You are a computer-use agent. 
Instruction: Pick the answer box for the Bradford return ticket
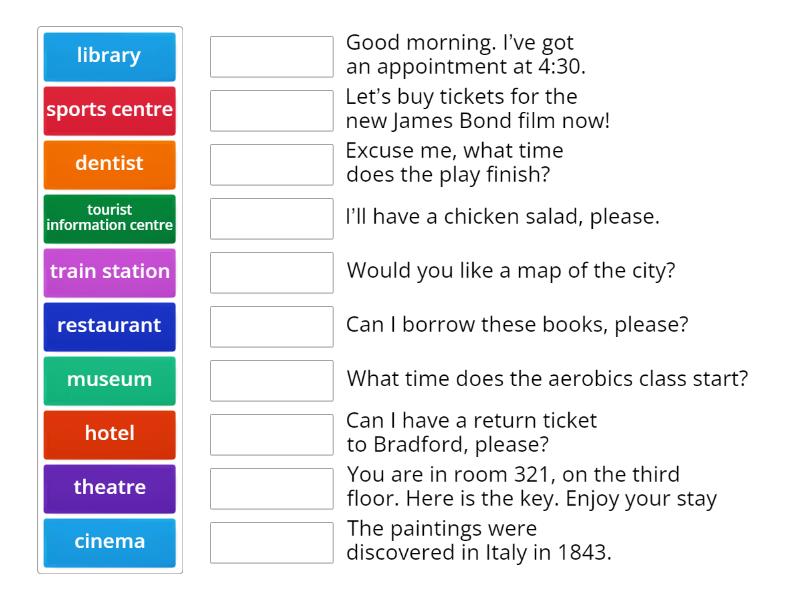tap(271, 435)
